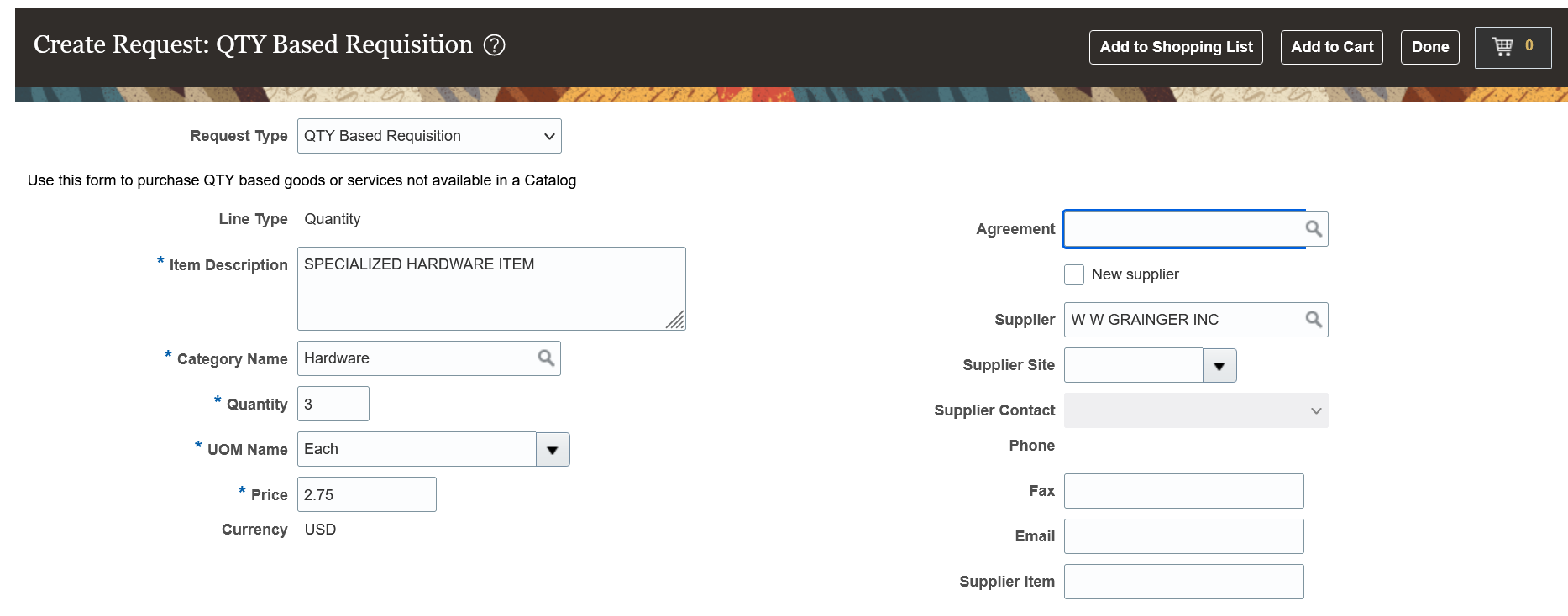This screenshot has width=1568, height=616.
Task: Click the Supplier Item input field
Action: [1184, 582]
